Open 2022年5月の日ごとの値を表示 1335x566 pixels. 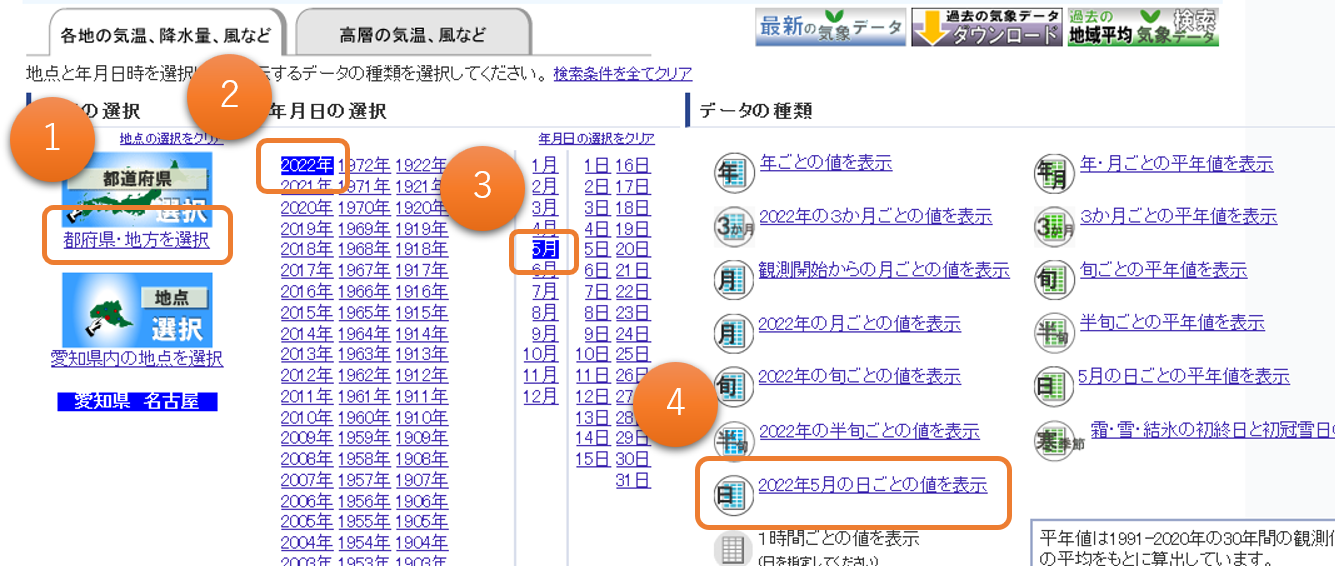tap(872, 485)
